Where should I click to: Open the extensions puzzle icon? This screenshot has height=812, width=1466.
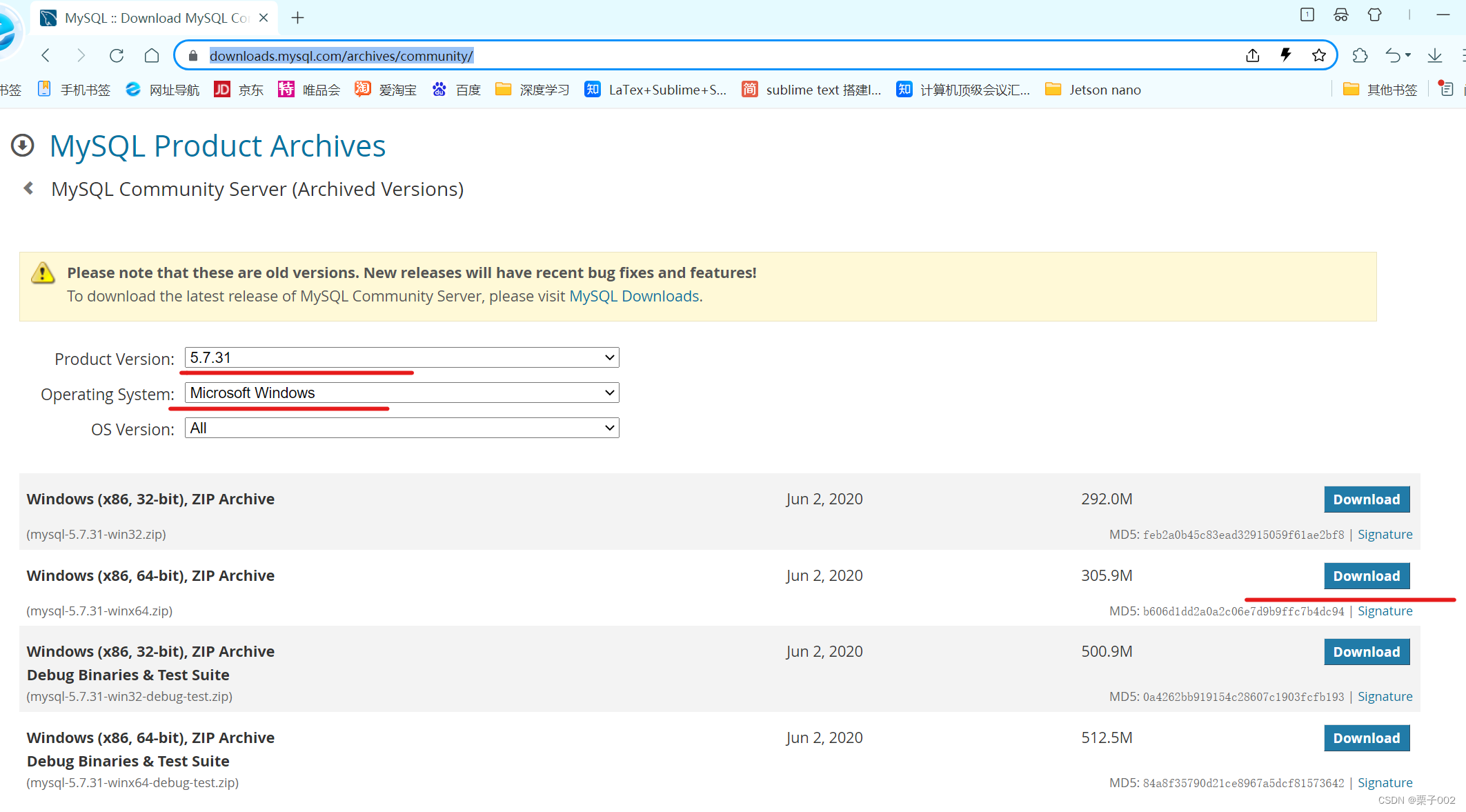[x=1360, y=55]
